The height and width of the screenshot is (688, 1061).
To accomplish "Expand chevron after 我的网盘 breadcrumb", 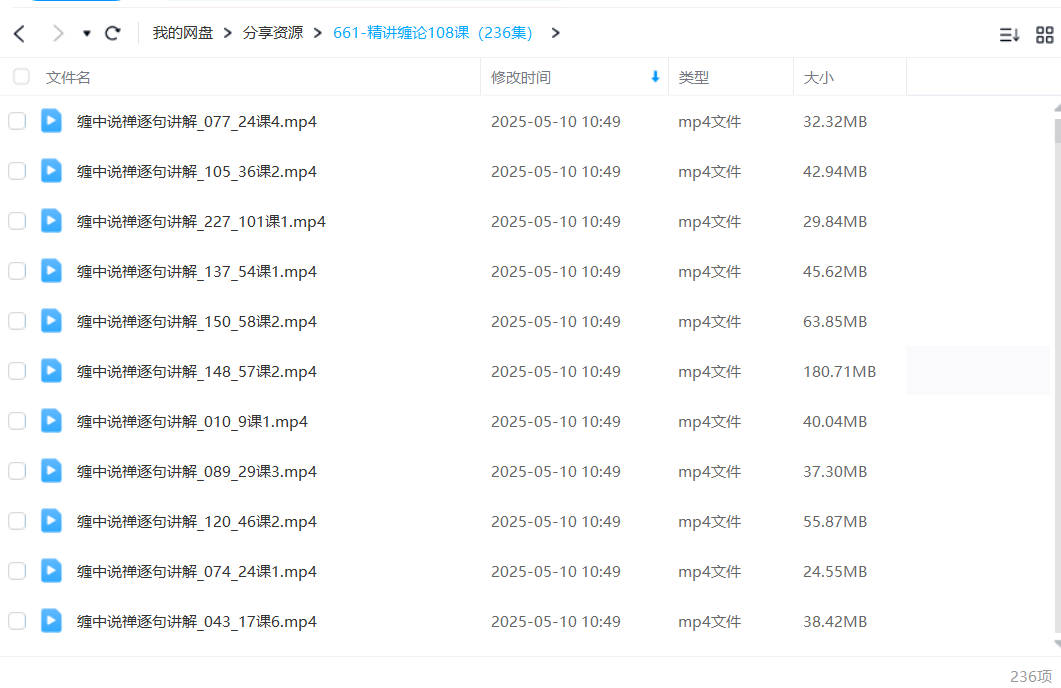I will 227,33.
